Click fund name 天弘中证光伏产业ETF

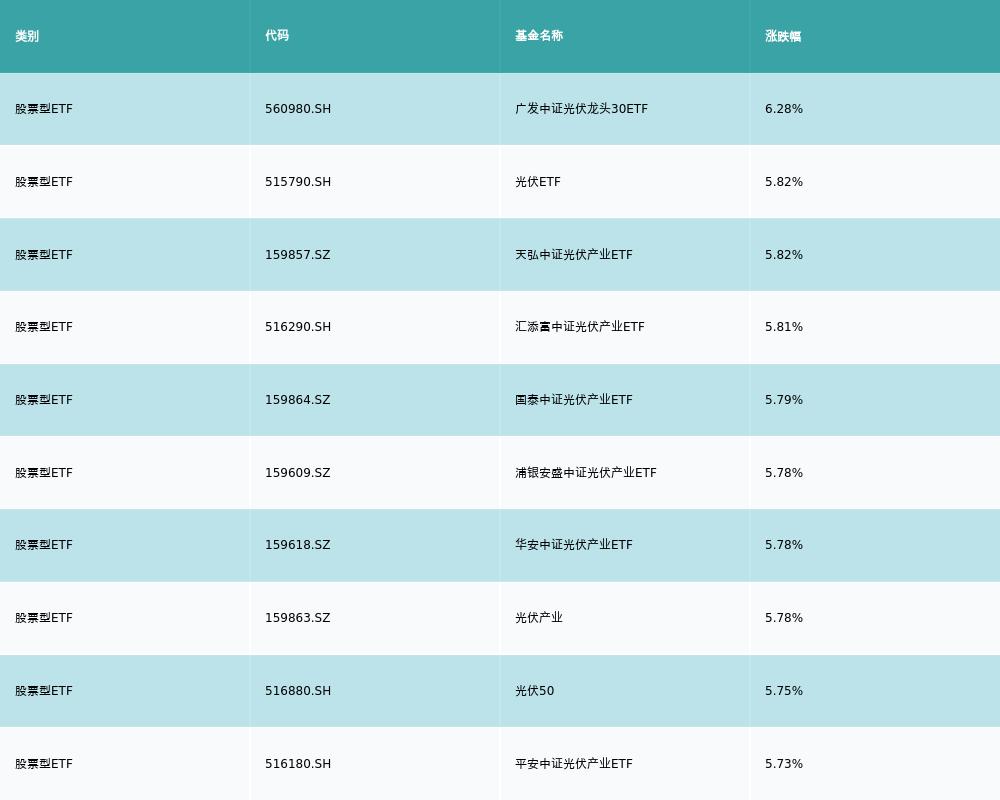coord(574,255)
